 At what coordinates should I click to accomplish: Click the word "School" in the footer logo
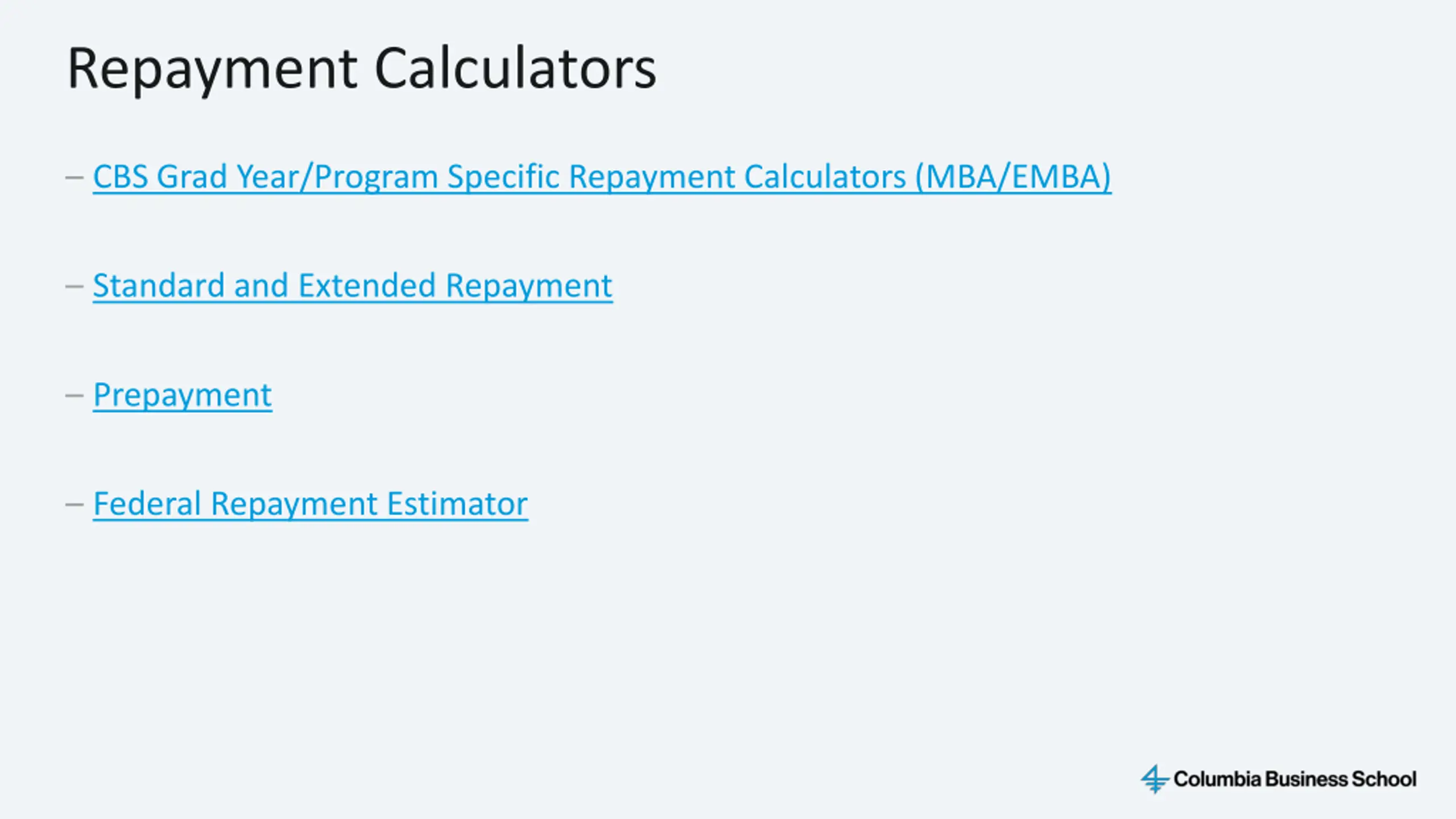(1384, 779)
